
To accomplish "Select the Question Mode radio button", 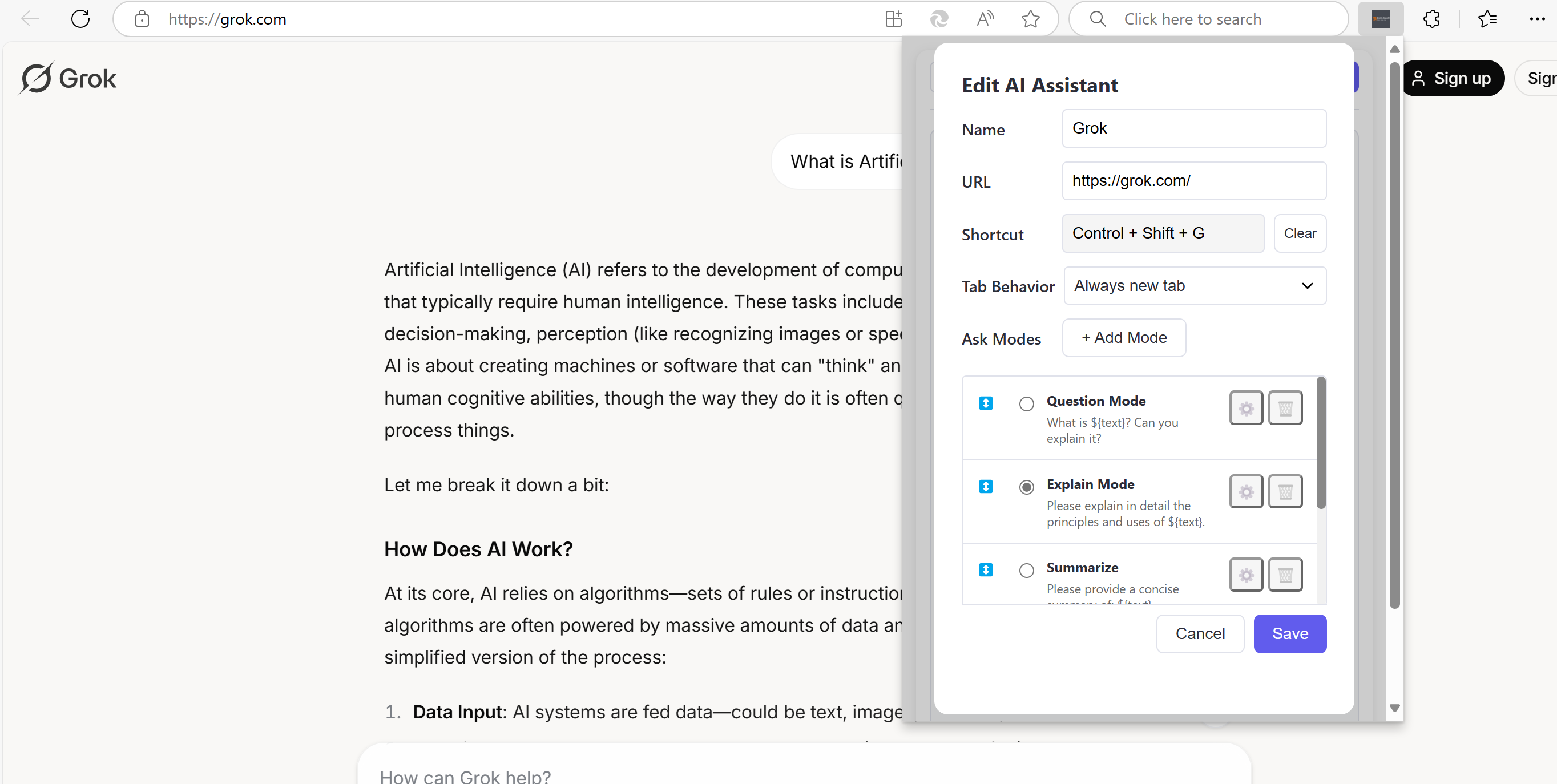I will coord(1026,404).
